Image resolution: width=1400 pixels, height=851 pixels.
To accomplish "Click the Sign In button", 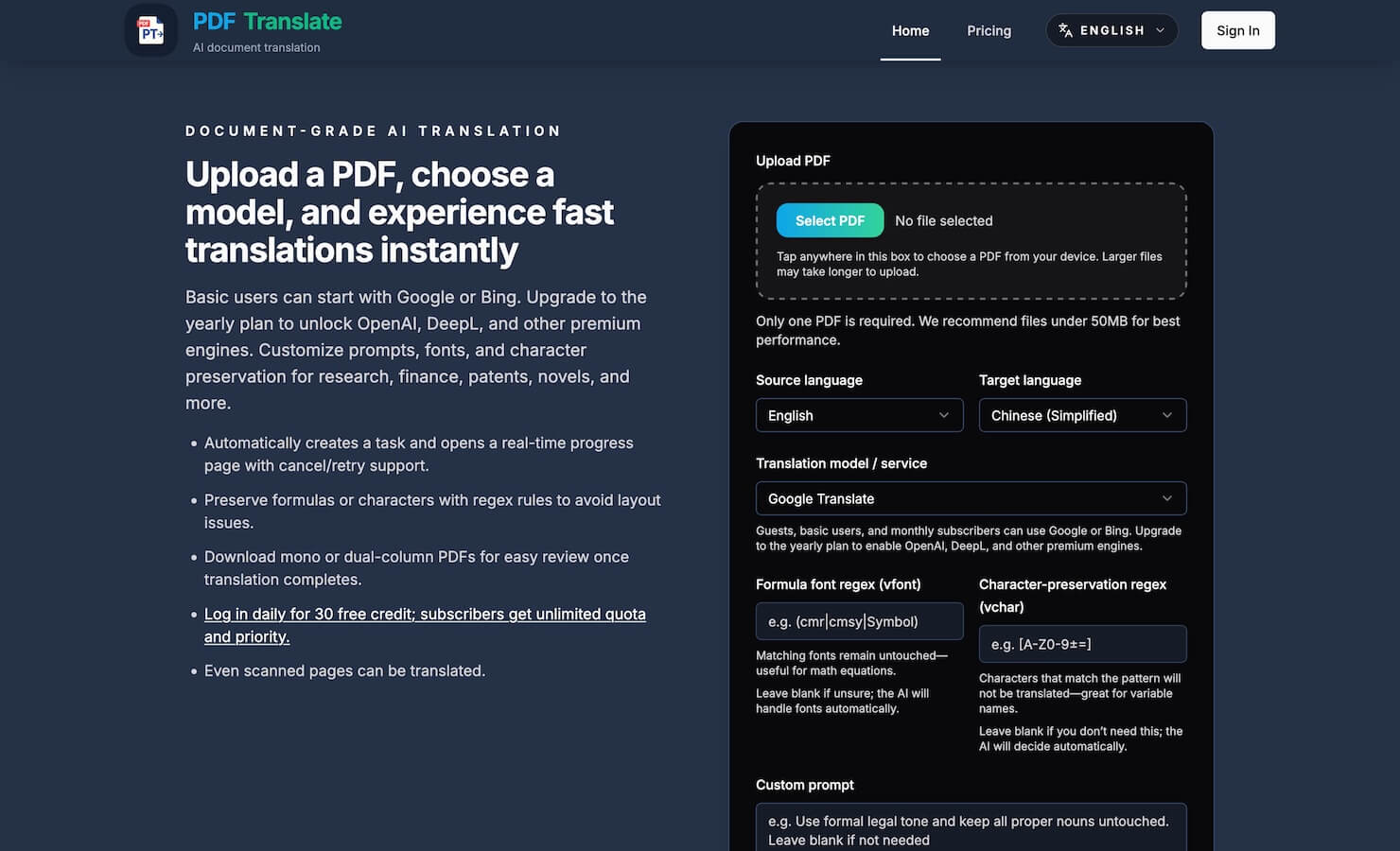I will (x=1237, y=29).
